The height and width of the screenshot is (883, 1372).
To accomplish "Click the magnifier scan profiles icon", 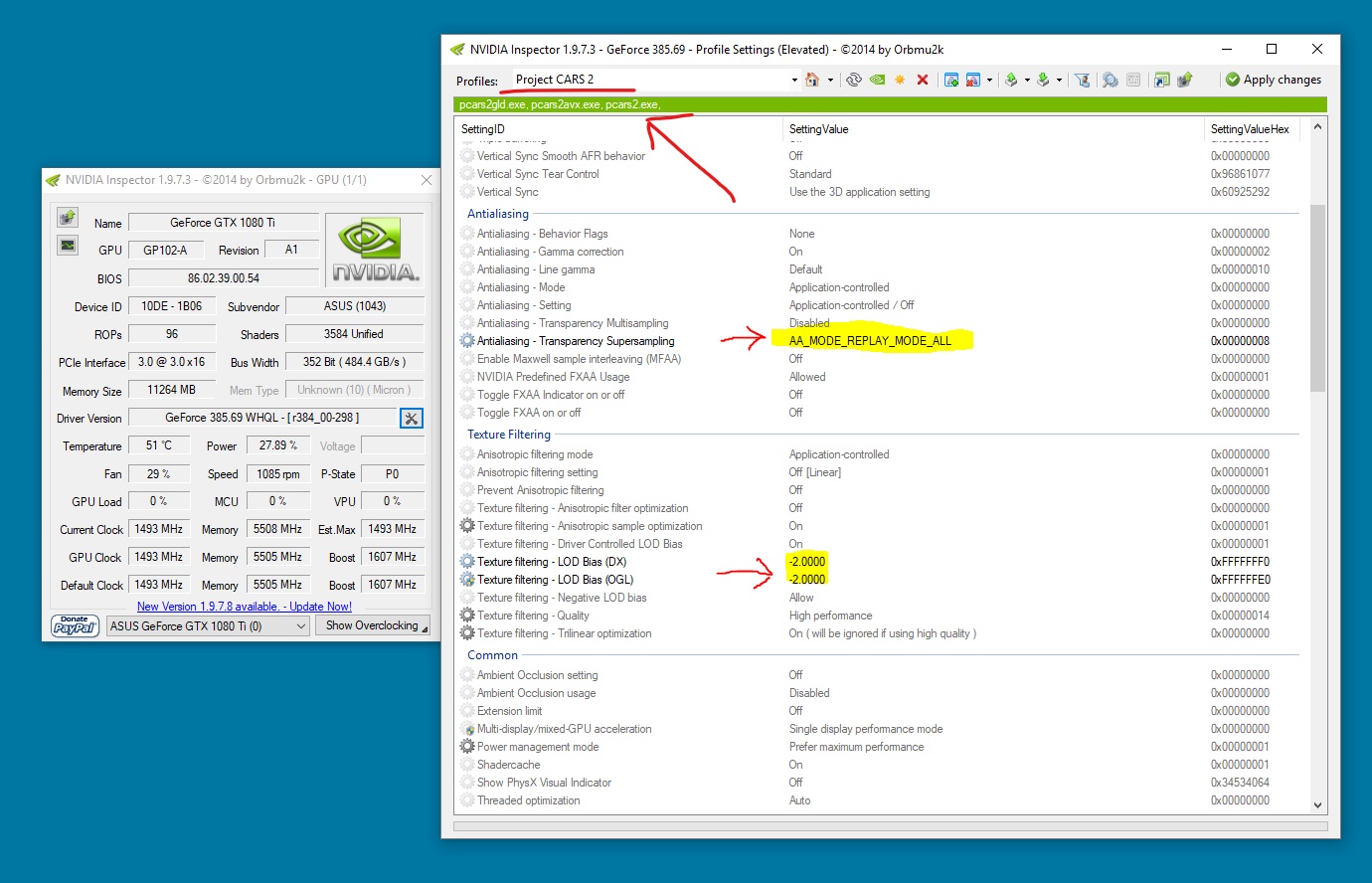I will (1111, 80).
